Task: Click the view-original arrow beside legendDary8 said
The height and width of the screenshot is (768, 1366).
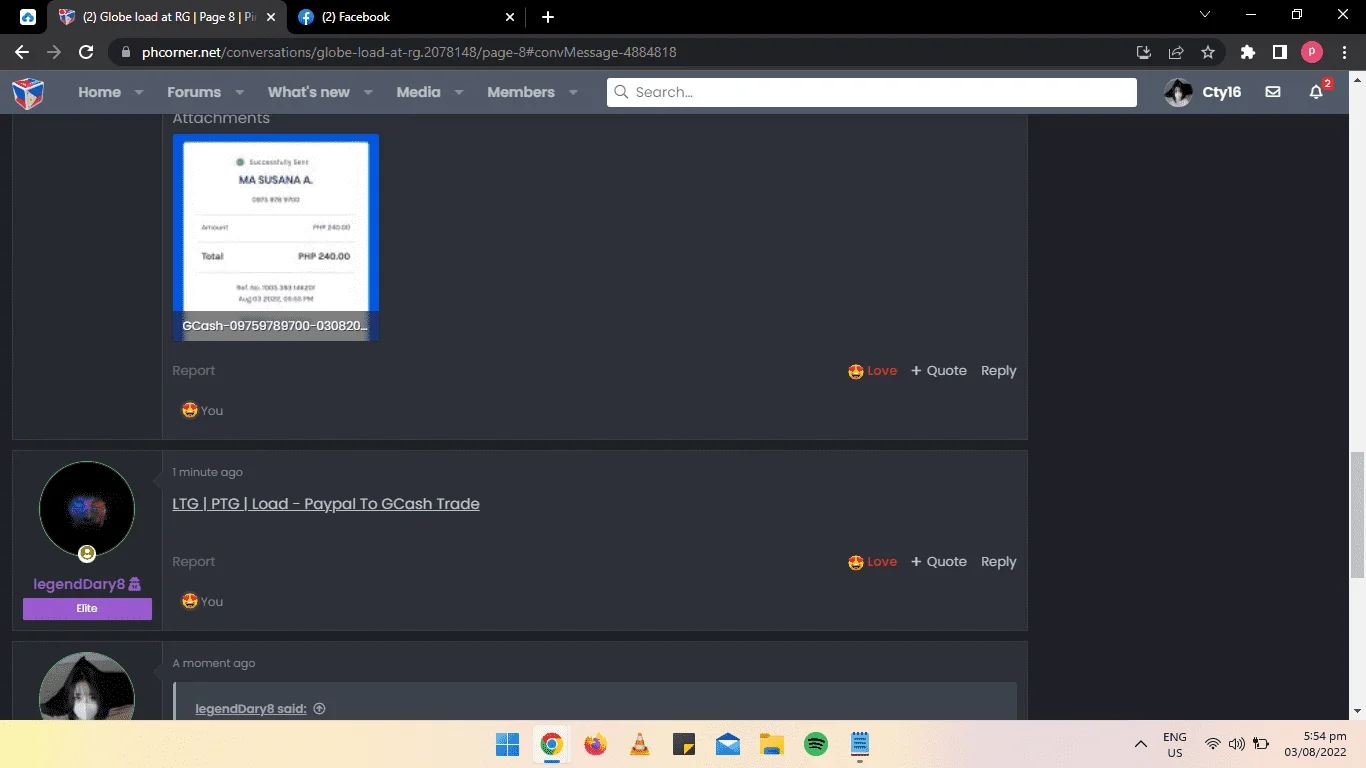Action: 320,709
